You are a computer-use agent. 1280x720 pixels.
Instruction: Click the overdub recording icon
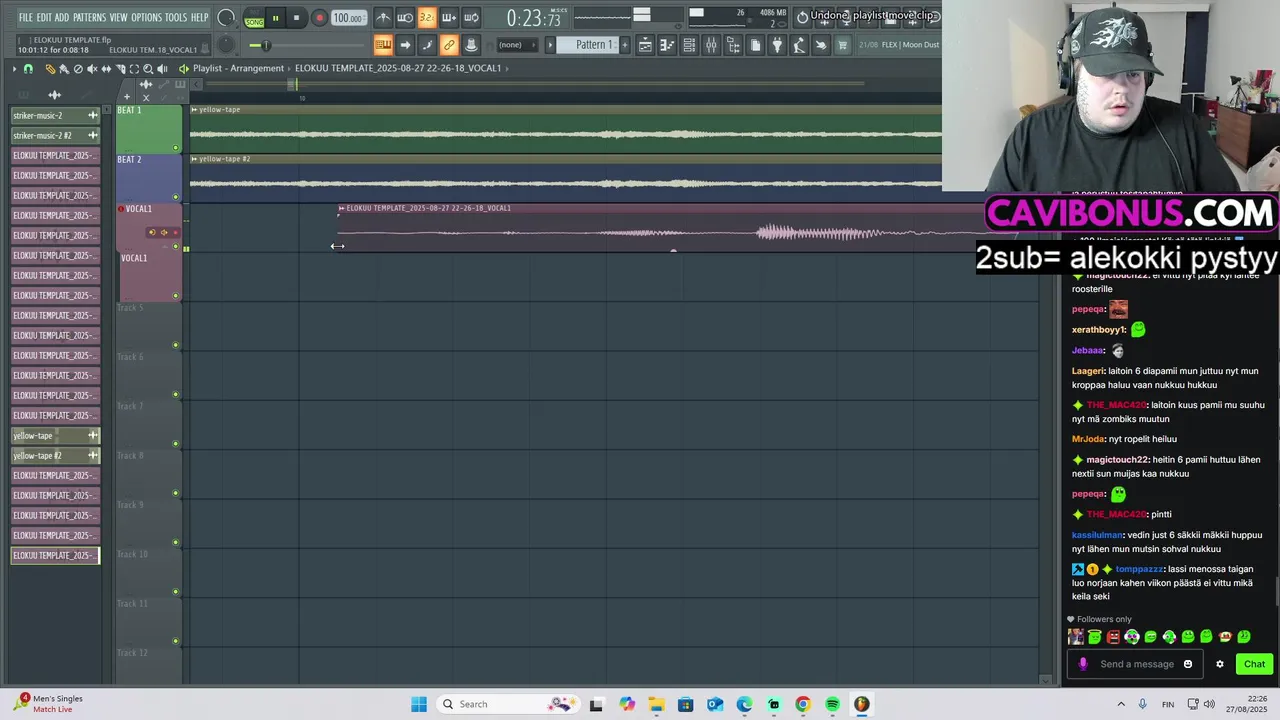pyautogui.click(x=449, y=18)
